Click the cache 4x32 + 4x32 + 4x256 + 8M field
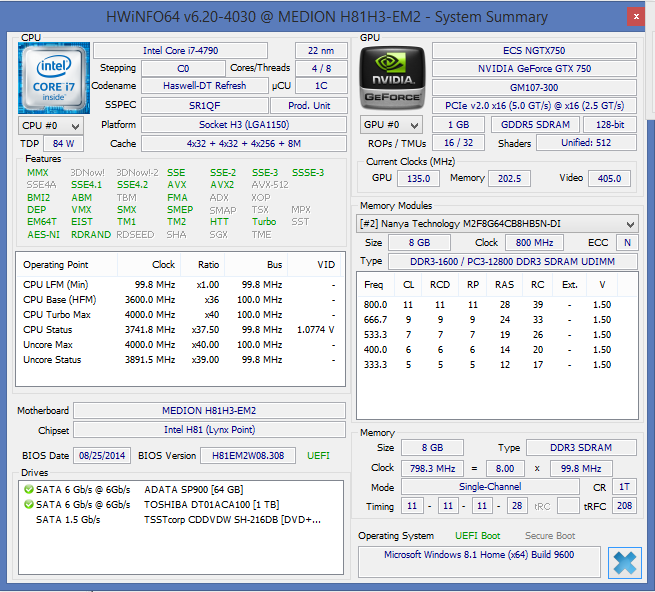 click(x=244, y=144)
